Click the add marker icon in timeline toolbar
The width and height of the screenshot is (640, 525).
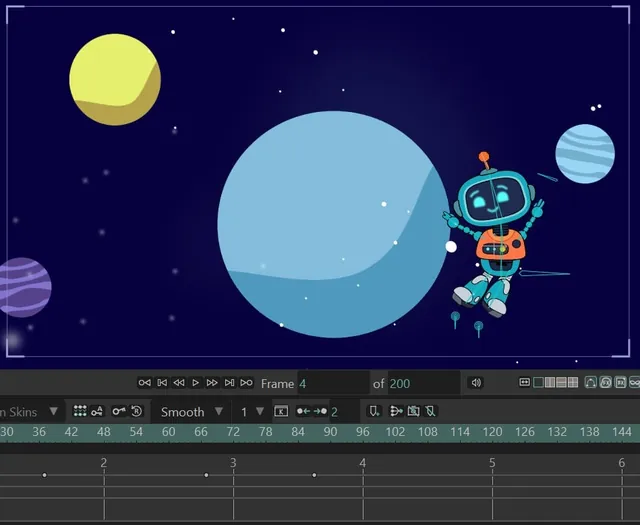click(x=374, y=411)
